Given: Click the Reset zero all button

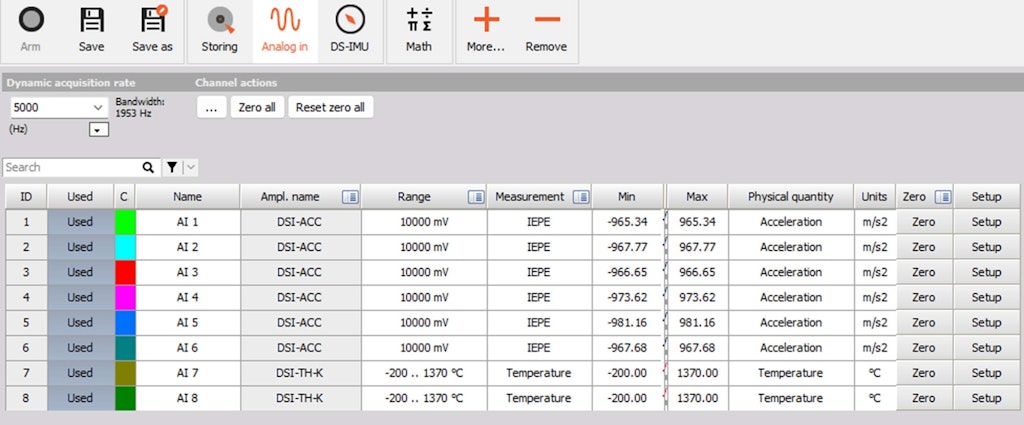Looking at the screenshot, I should [330, 107].
